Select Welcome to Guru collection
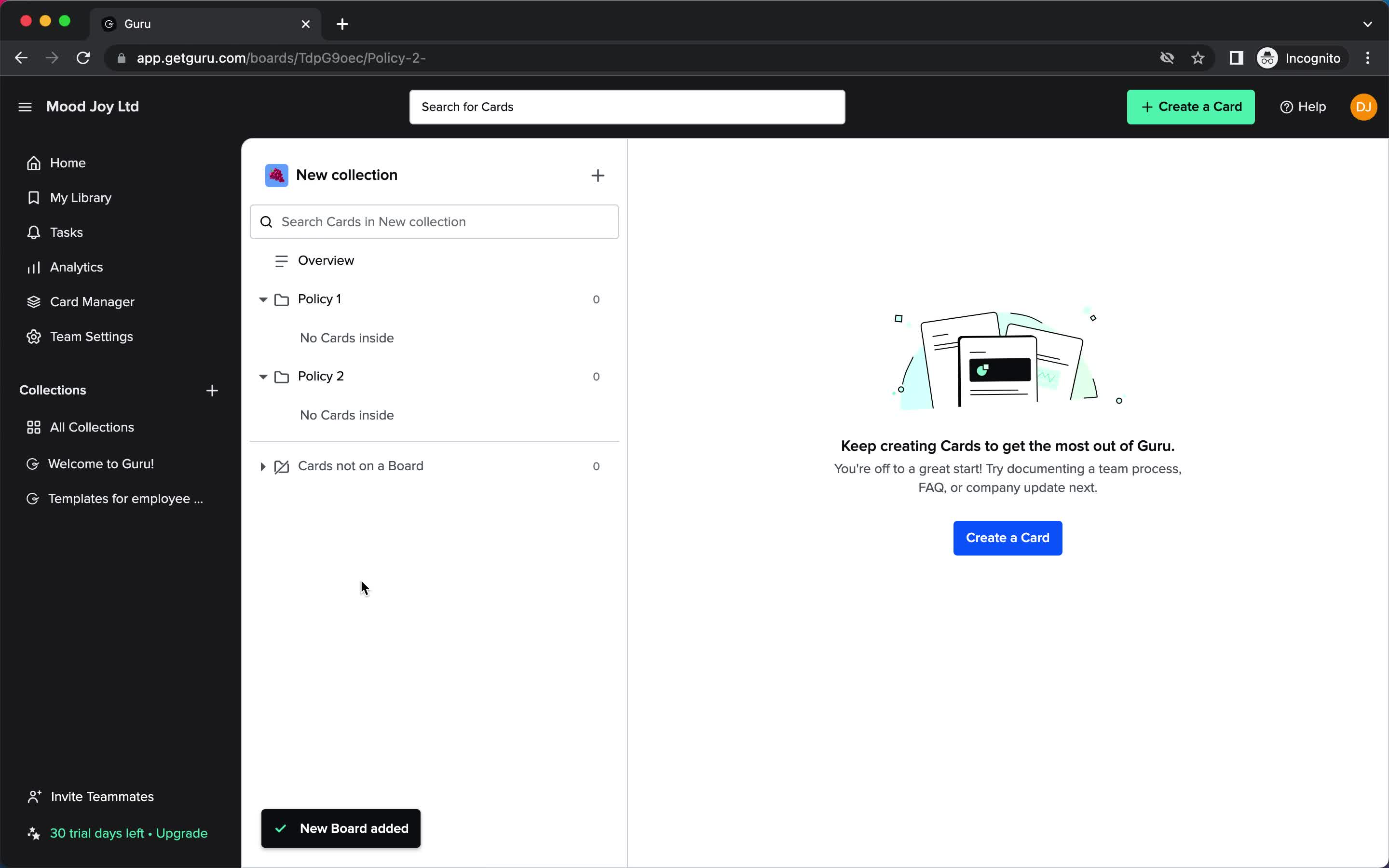 click(x=100, y=463)
